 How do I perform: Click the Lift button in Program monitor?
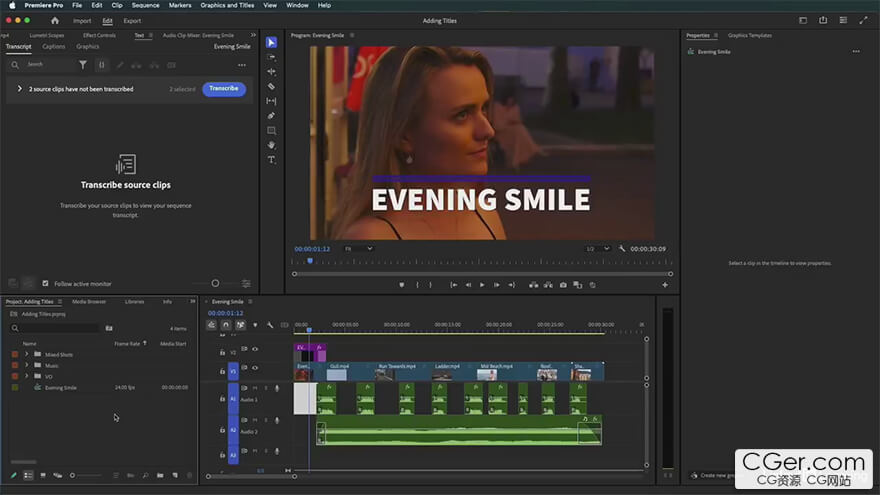(x=533, y=285)
